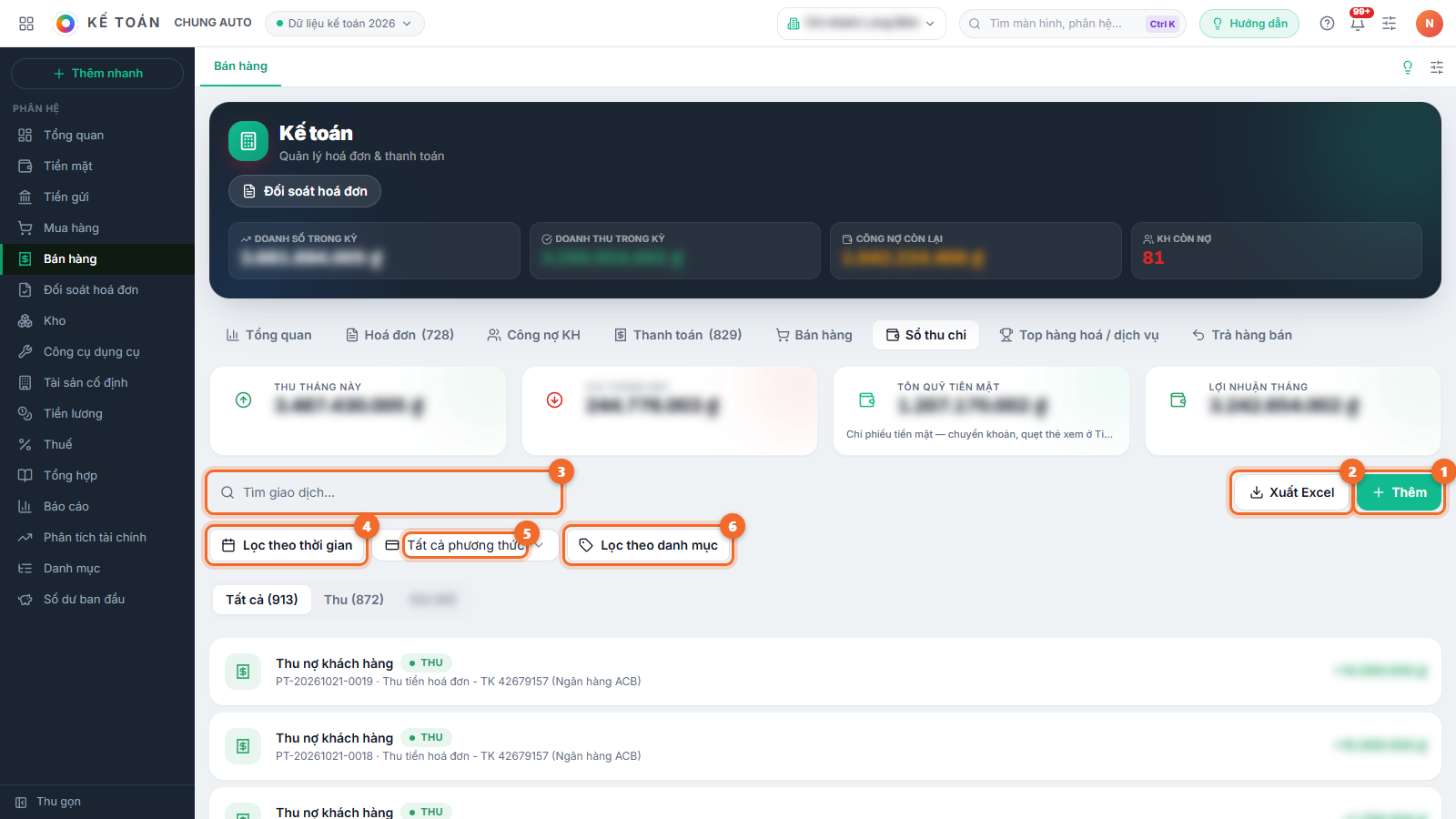Open the Hướng dẫn guide
Screen dimensions: 1456x819
1249,24
